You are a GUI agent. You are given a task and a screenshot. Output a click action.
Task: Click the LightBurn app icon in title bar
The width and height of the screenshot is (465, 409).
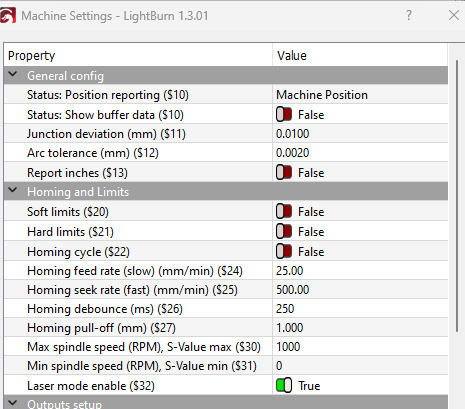[x=7, y=15]
